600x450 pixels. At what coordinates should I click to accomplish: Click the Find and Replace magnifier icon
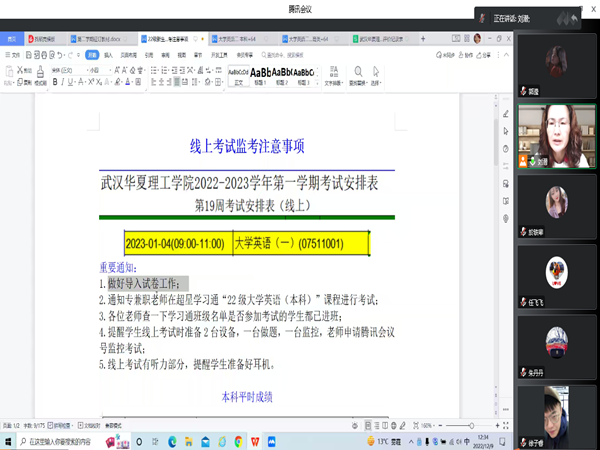point(358,72)
